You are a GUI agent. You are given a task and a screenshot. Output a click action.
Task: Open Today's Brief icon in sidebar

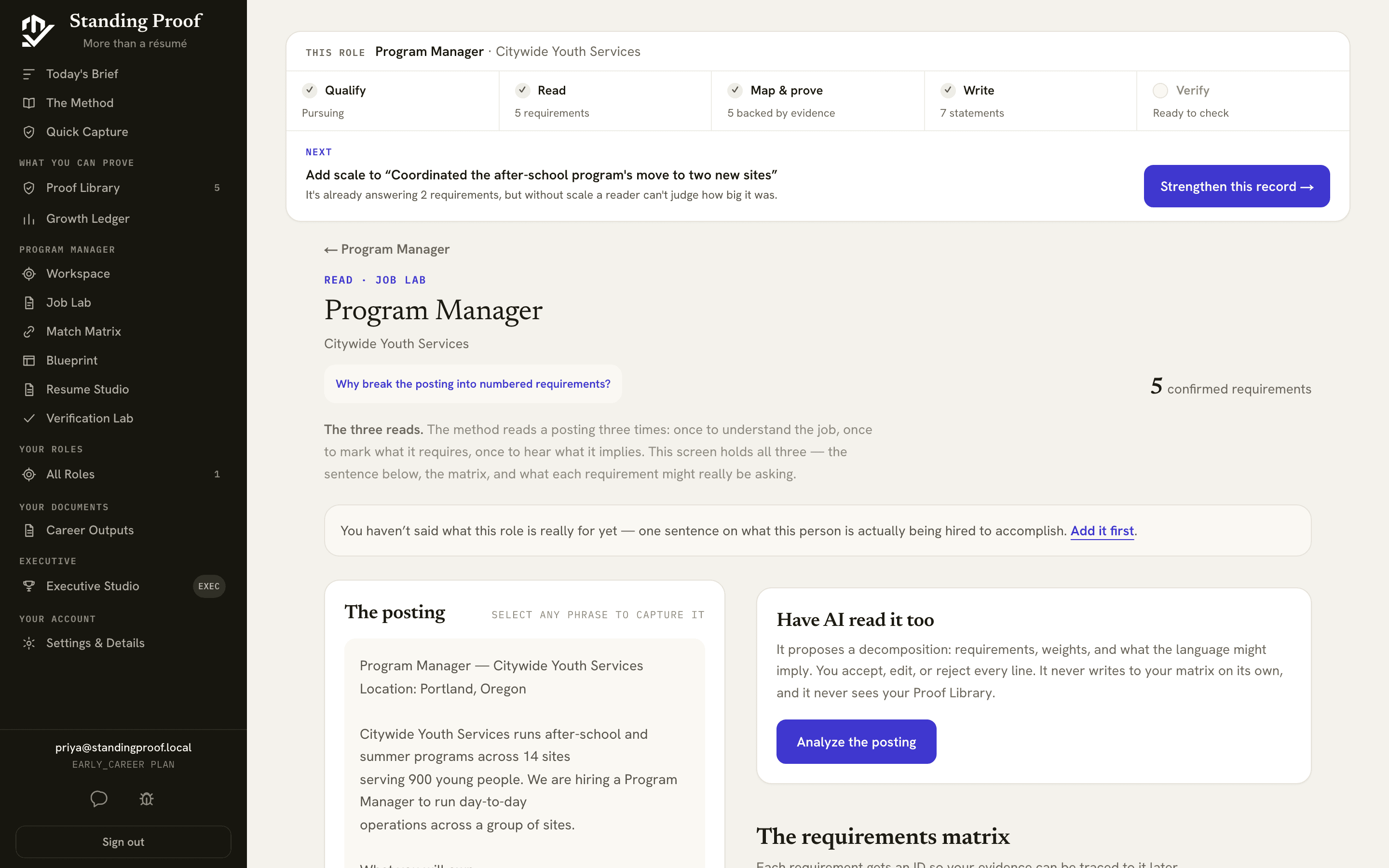pyautogui.click(x=29, y=74)
